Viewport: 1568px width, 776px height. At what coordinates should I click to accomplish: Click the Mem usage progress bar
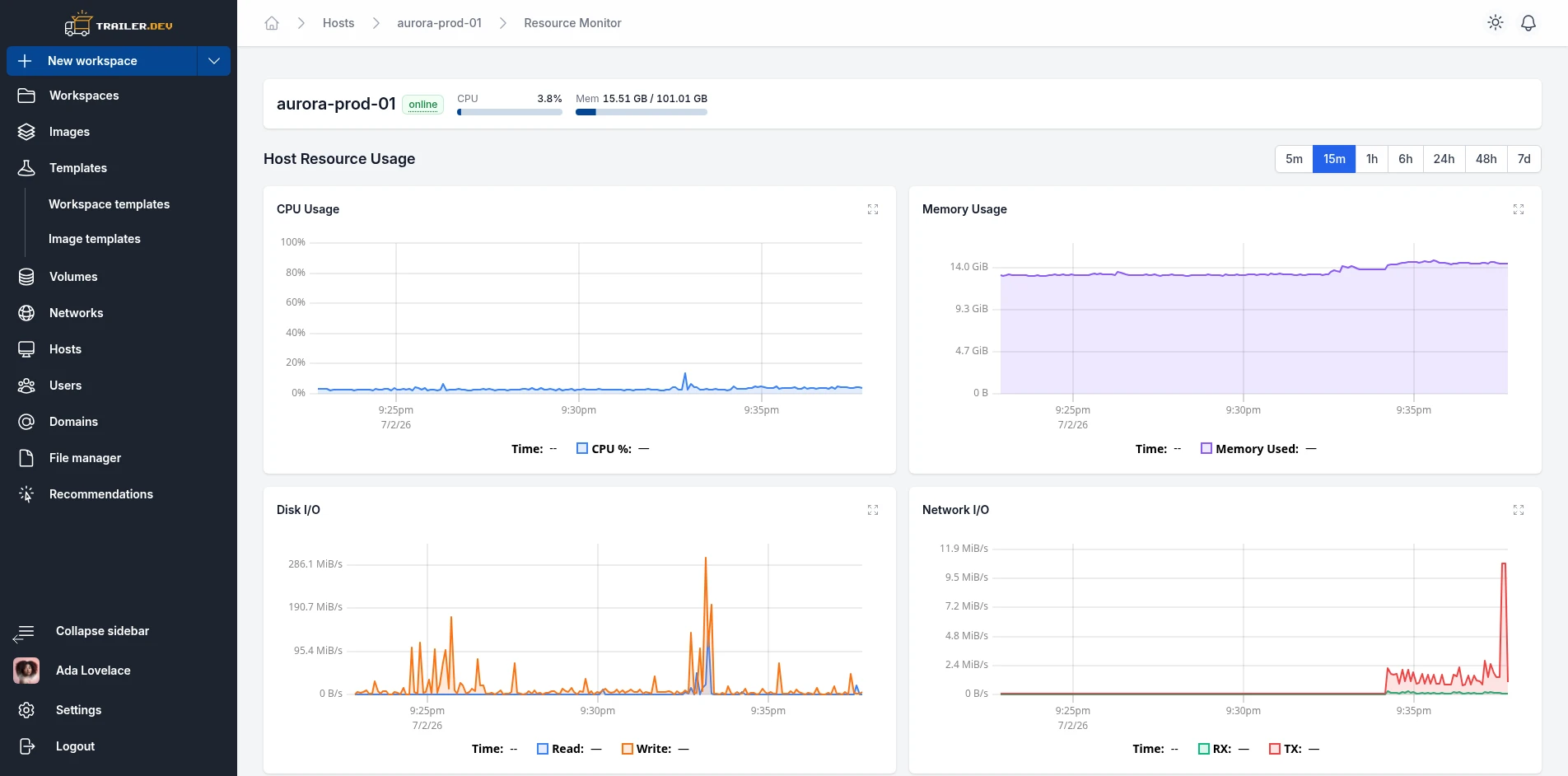[x=642, y=112]
